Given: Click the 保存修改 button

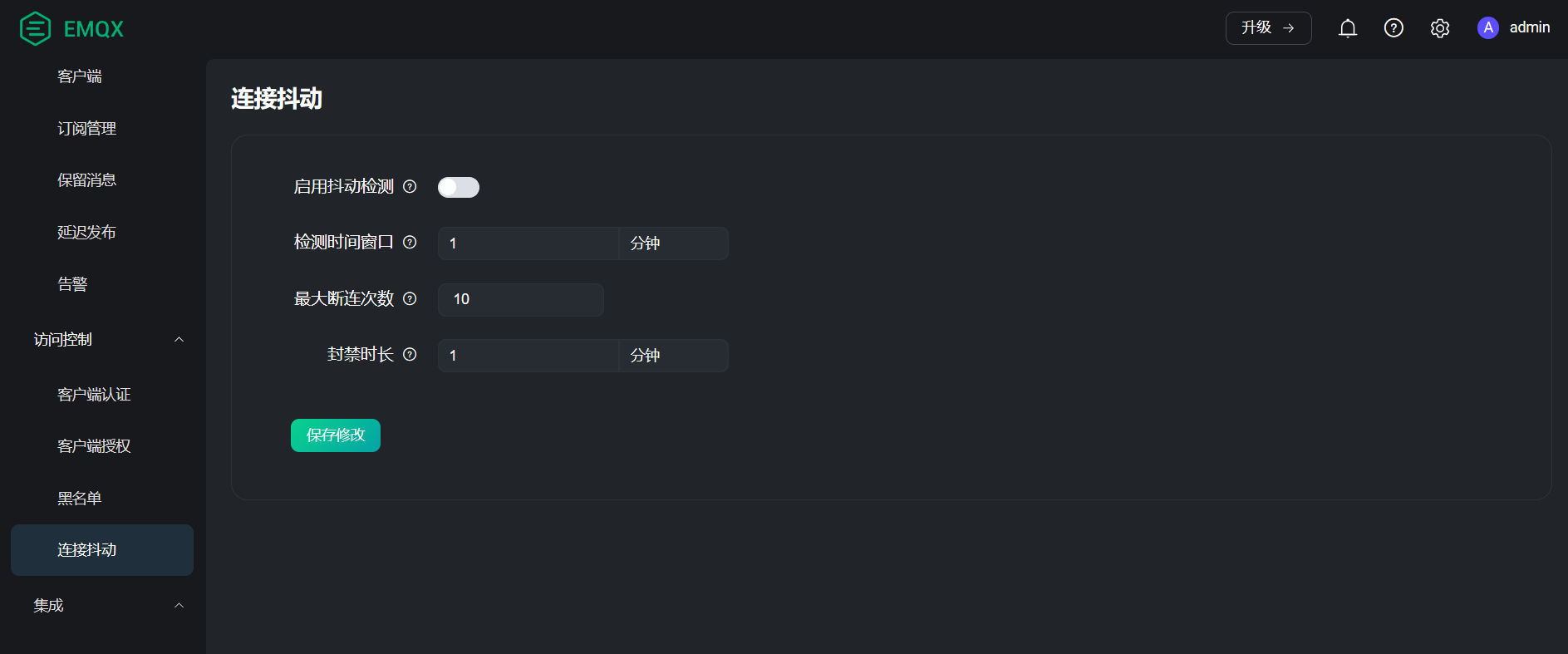Looking at the screenshot, I should [x=336, y=435].
